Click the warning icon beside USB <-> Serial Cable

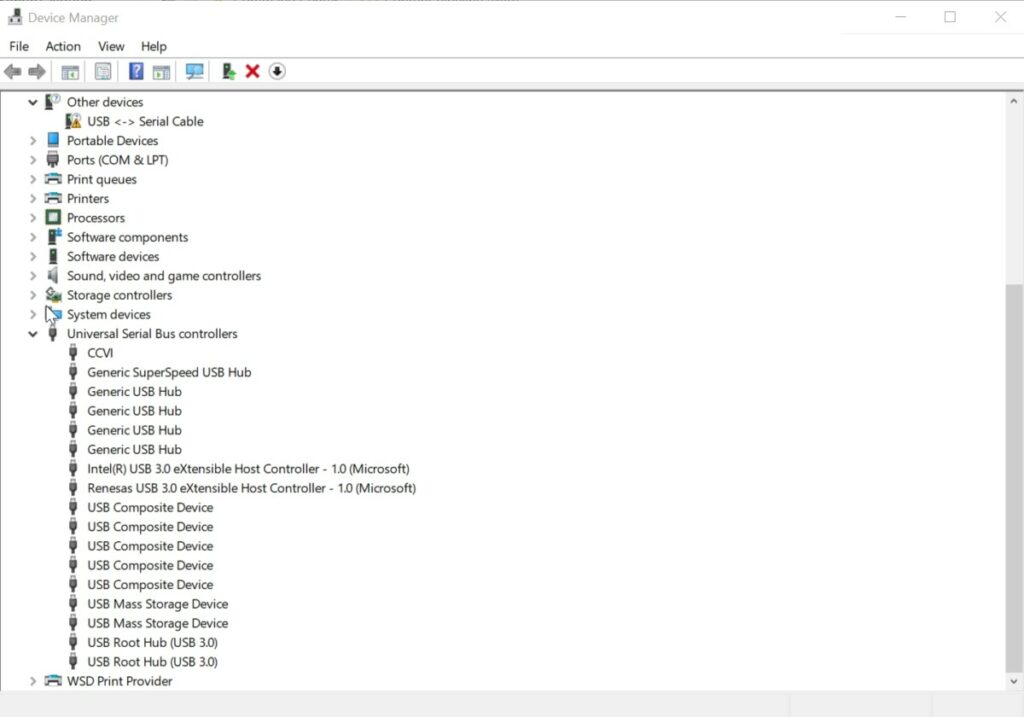(x=73, y=121)
